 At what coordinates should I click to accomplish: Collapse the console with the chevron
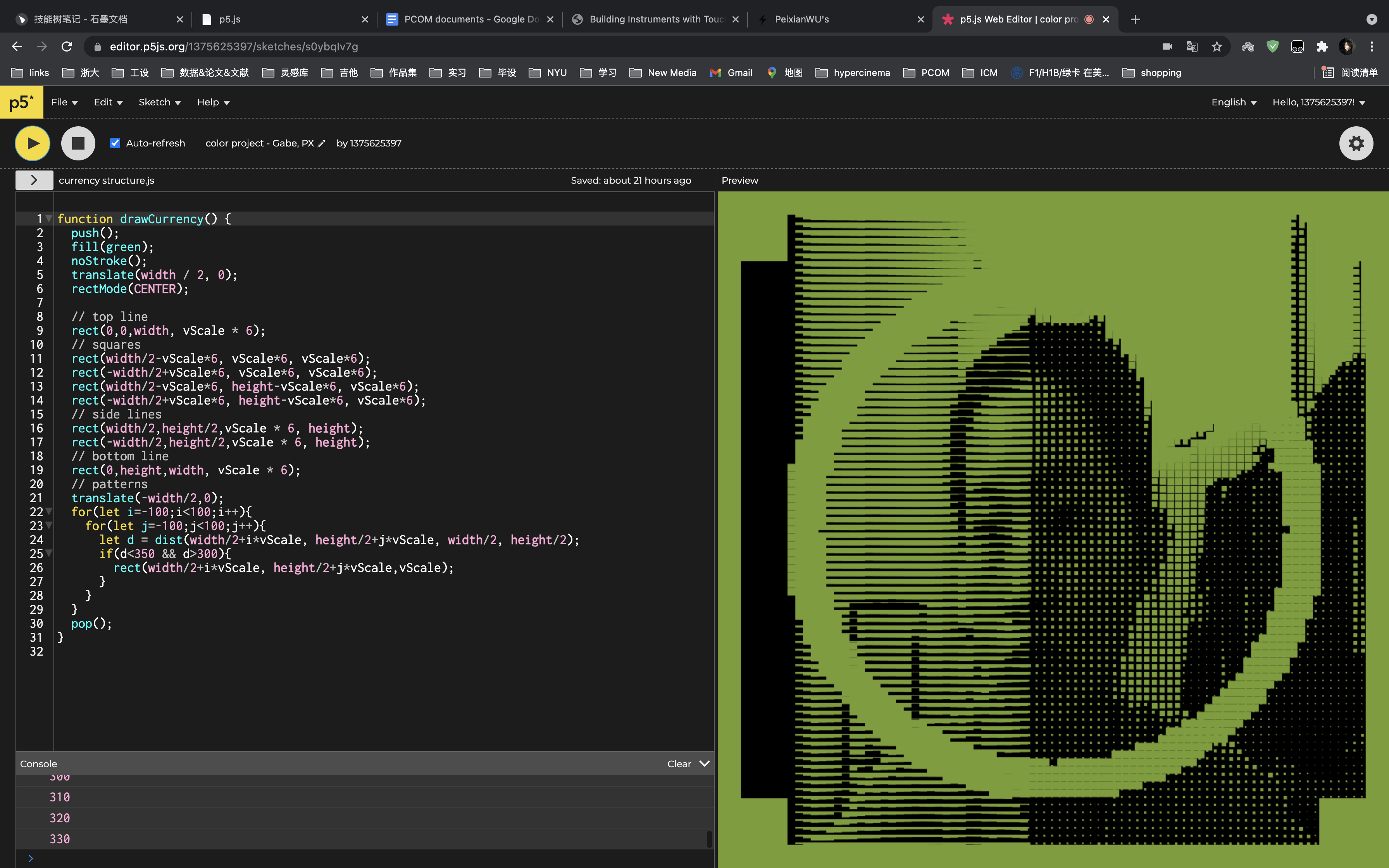click(x=705, y=763)
